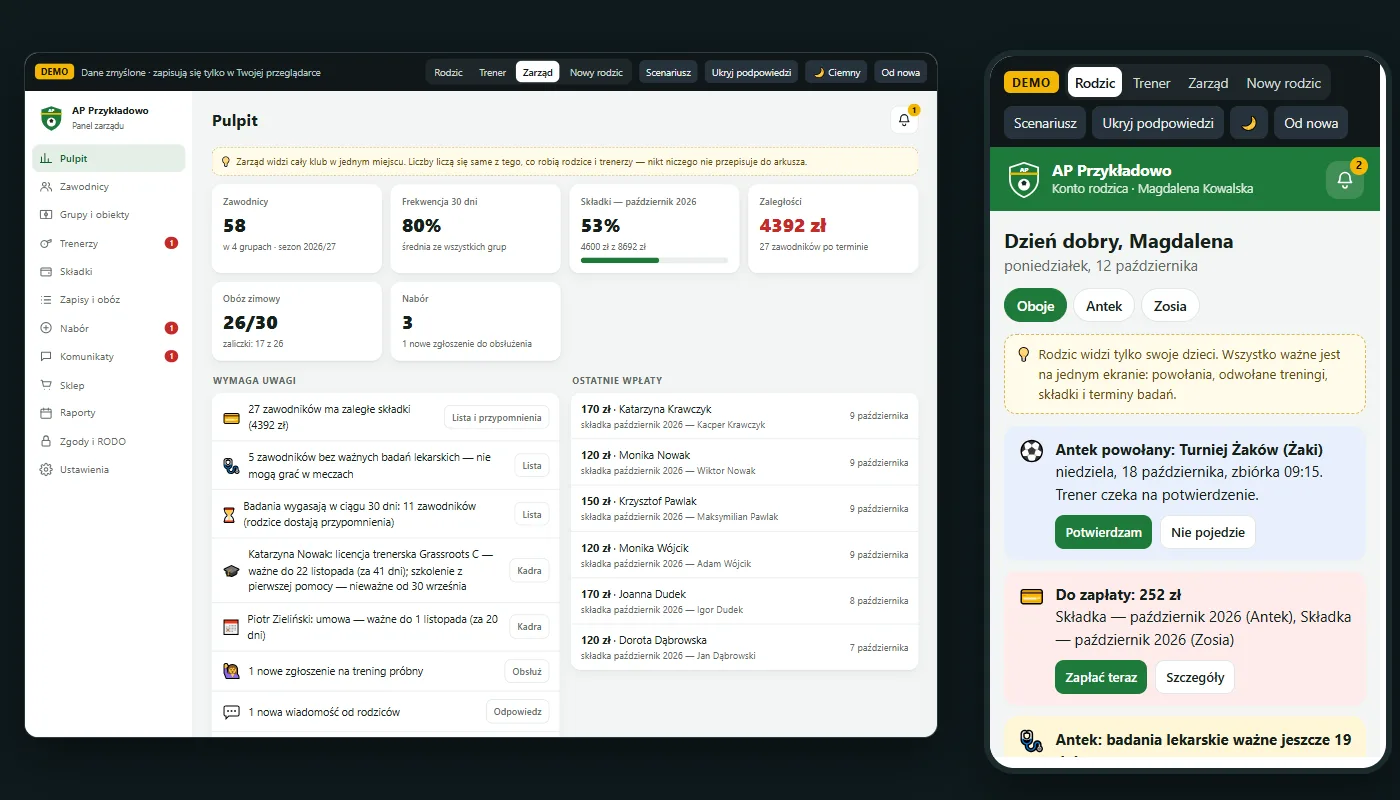
Task: Click Zawodnicy people icon in sidebar
Action: [46, 187]
